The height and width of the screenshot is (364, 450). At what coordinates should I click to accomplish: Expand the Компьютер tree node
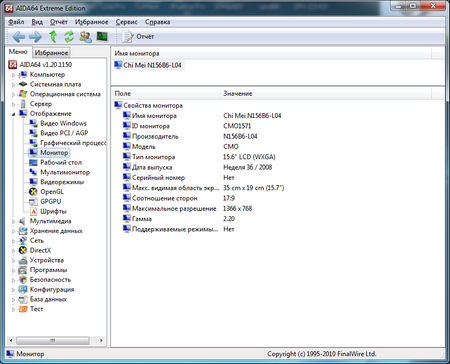click(14, 75)
